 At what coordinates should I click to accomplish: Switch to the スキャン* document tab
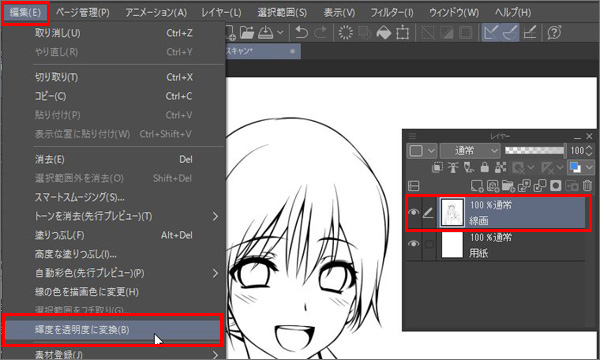pyautogui.click(x=262, y=51)
